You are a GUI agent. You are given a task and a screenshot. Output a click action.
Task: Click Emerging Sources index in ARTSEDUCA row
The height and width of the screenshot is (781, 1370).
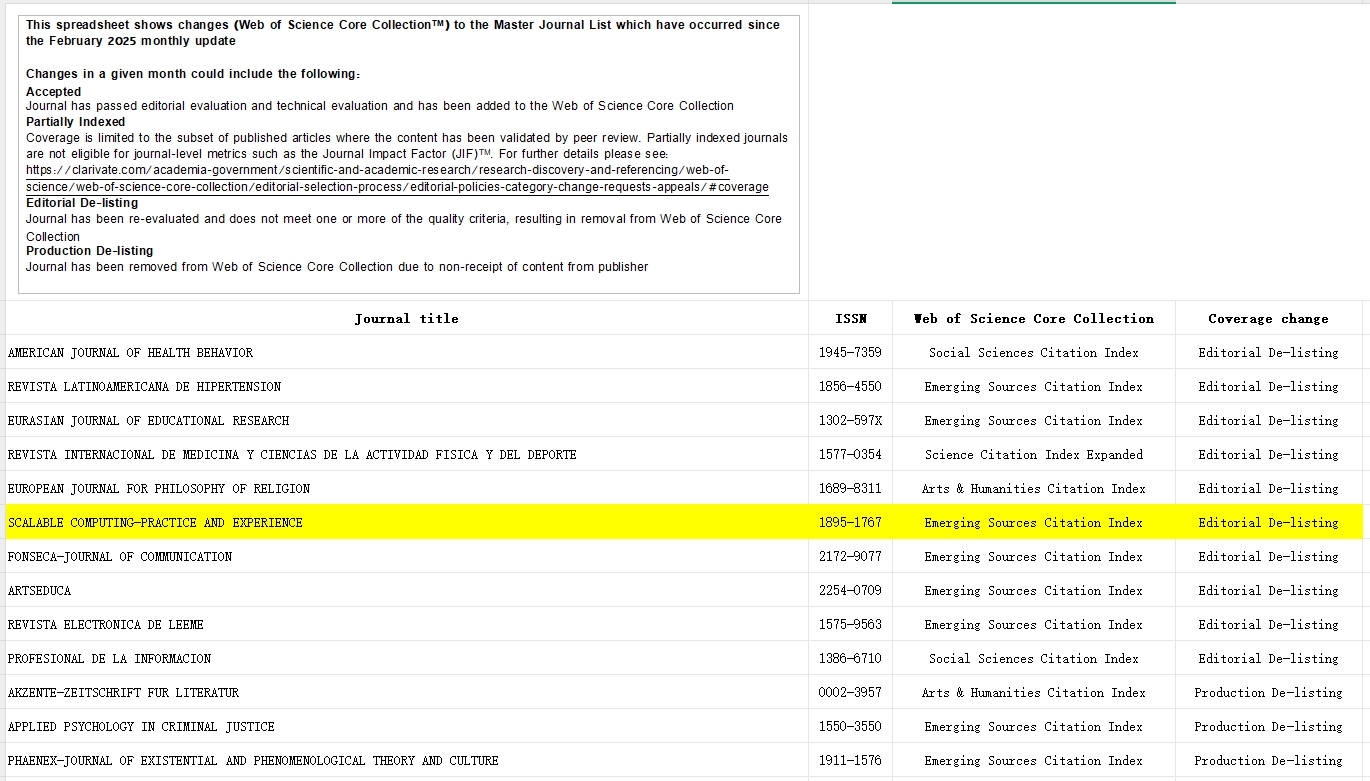[1034, 590]
